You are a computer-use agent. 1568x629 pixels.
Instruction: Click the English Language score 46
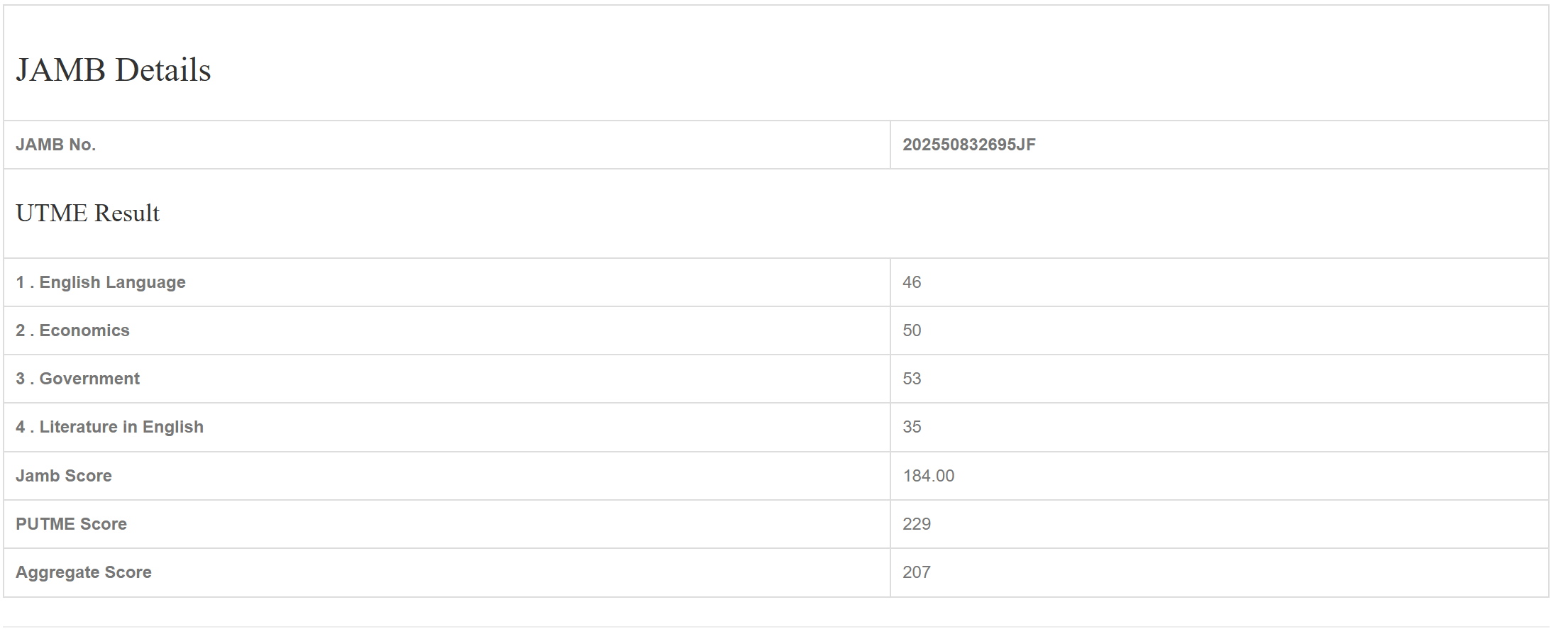912,282
